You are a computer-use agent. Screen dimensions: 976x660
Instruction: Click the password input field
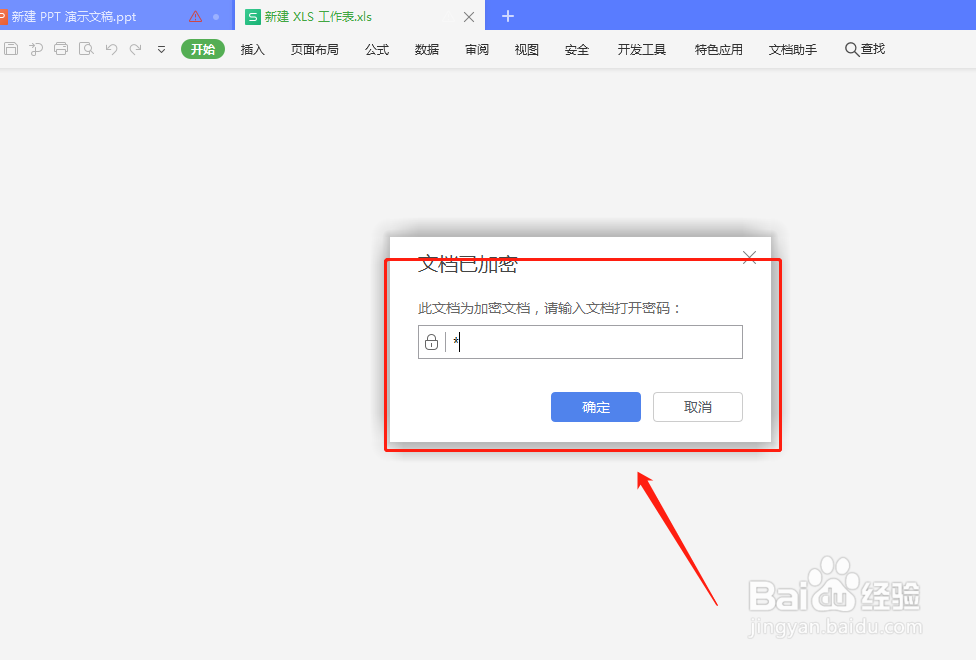(580, 342)
